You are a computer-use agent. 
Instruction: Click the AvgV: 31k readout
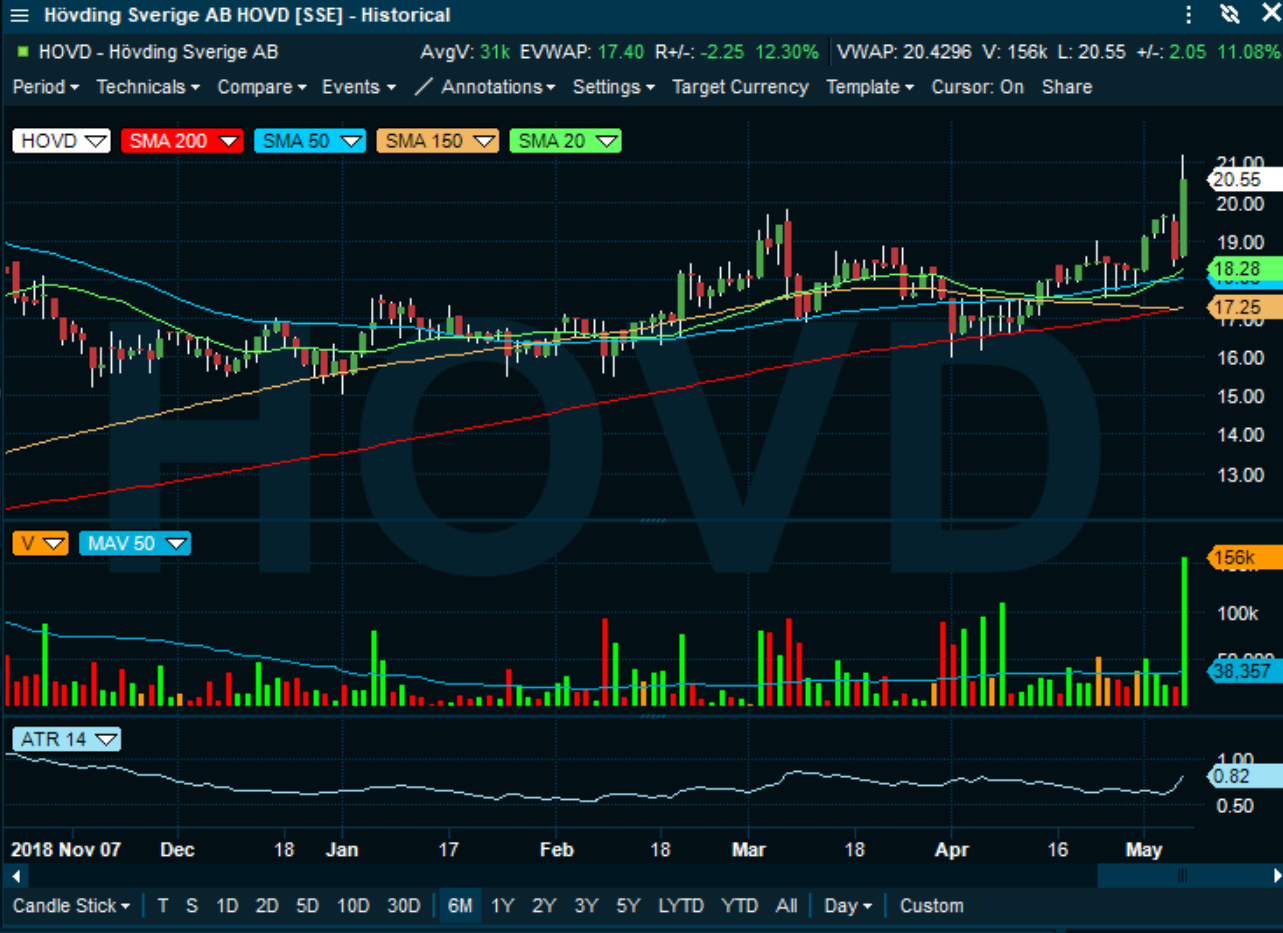[464, 52]
